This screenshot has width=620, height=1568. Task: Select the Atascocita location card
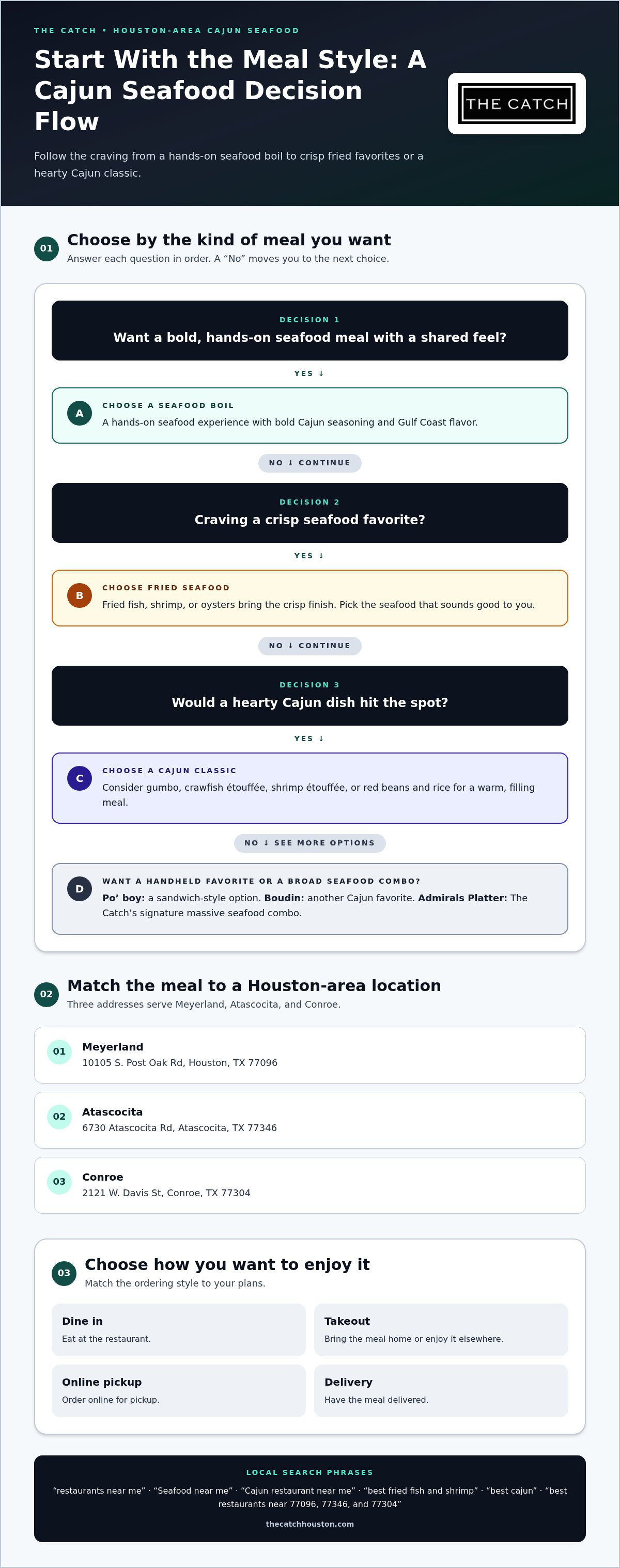(x=310, y=1120)
